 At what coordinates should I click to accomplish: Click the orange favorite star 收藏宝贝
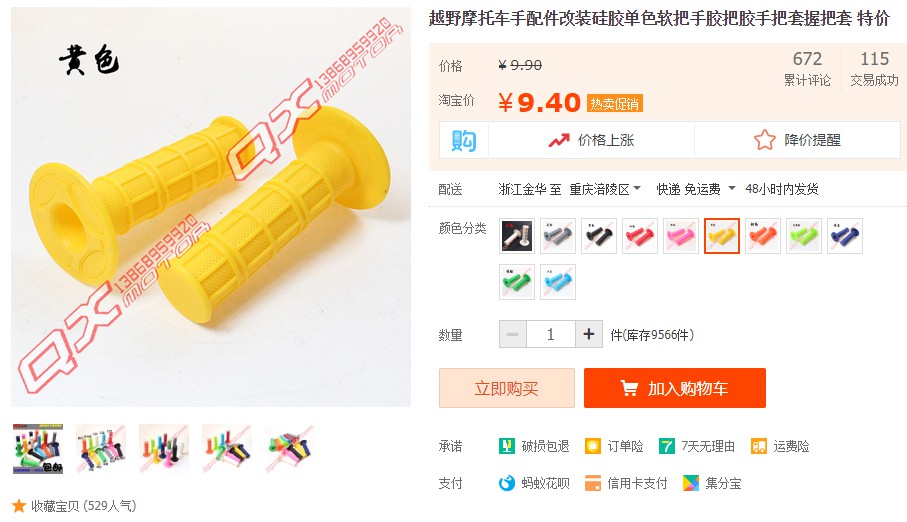coord(19,506)
